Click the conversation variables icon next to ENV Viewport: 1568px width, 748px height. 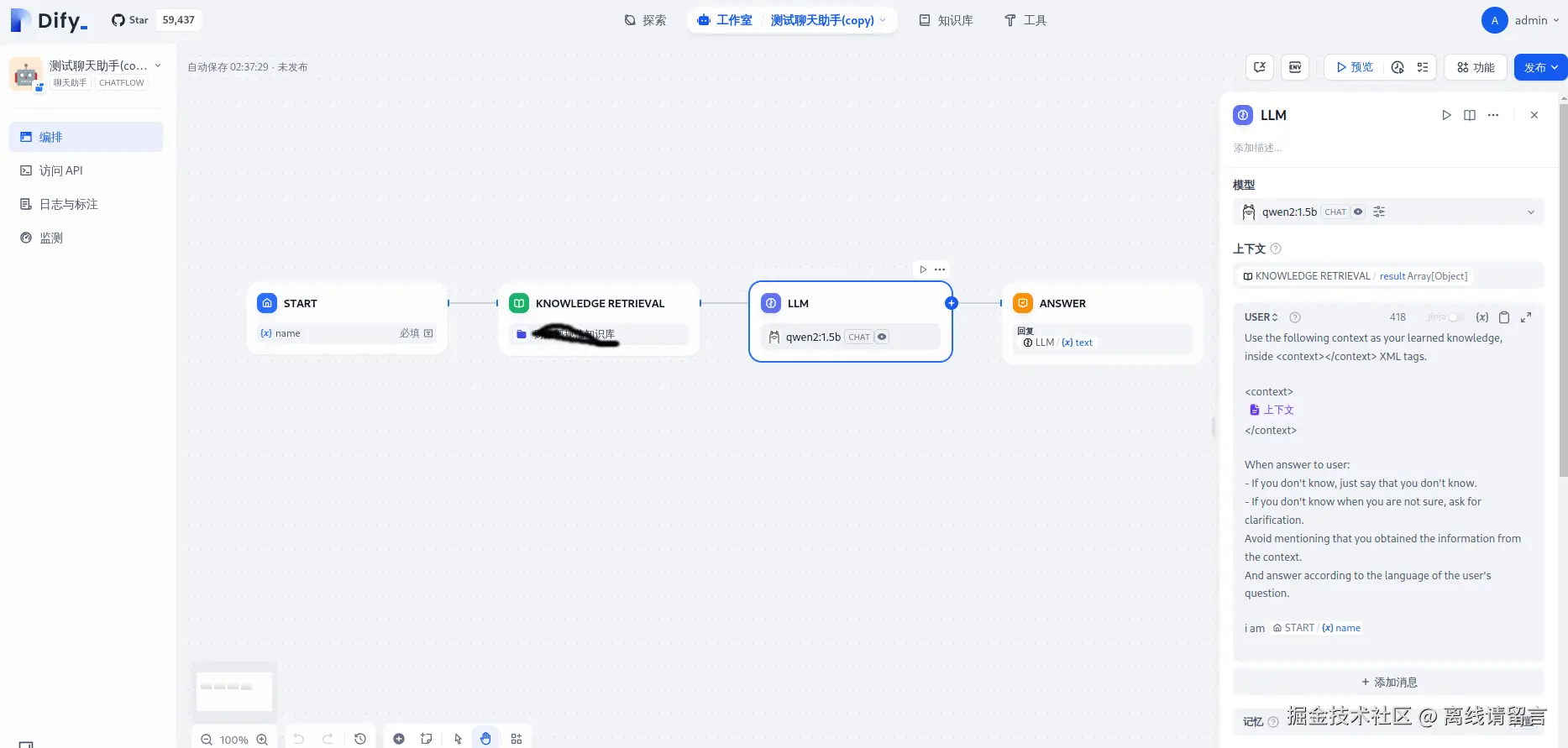coord(1260,67)
